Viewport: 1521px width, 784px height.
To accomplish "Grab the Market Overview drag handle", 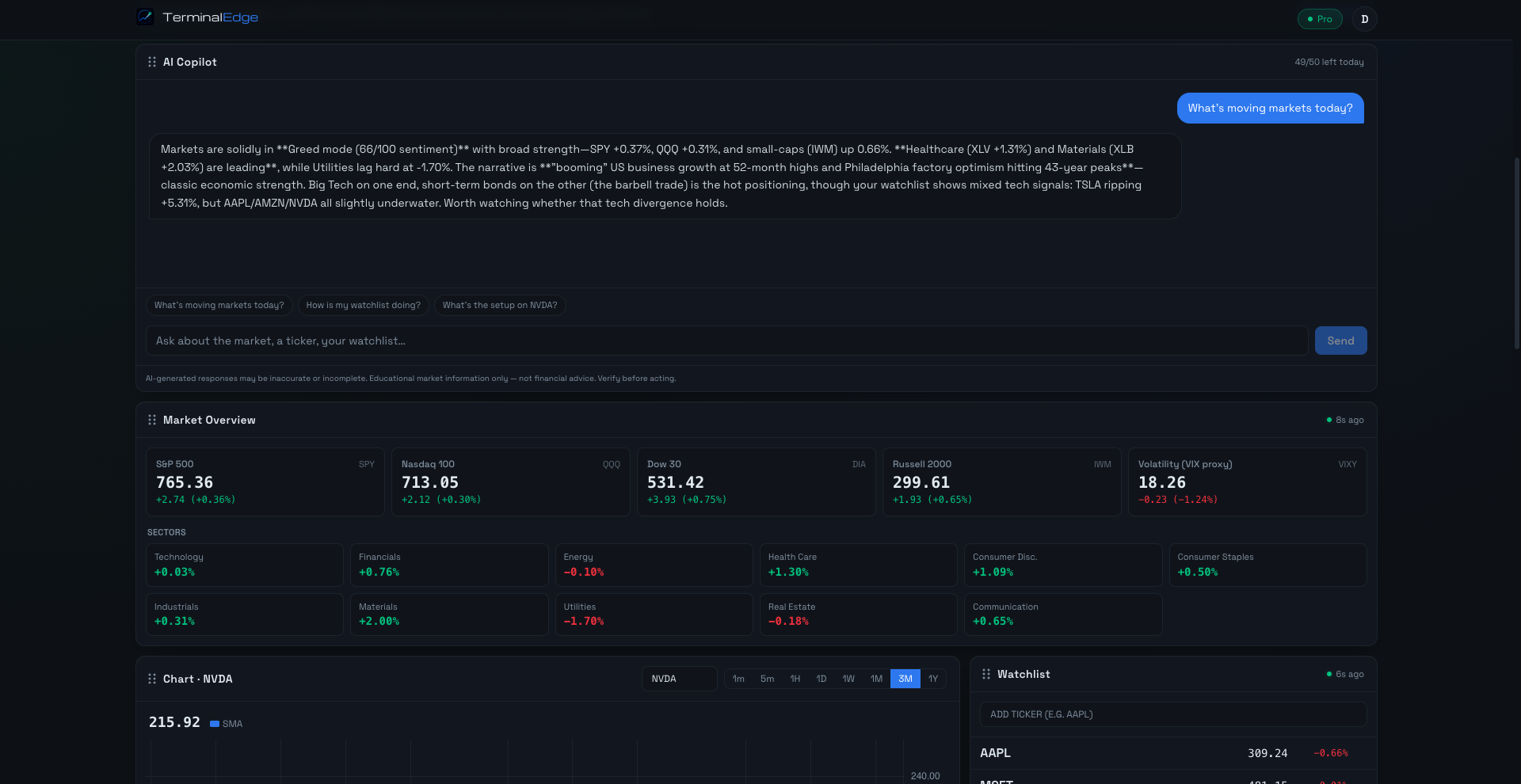I will coord(152,420).
